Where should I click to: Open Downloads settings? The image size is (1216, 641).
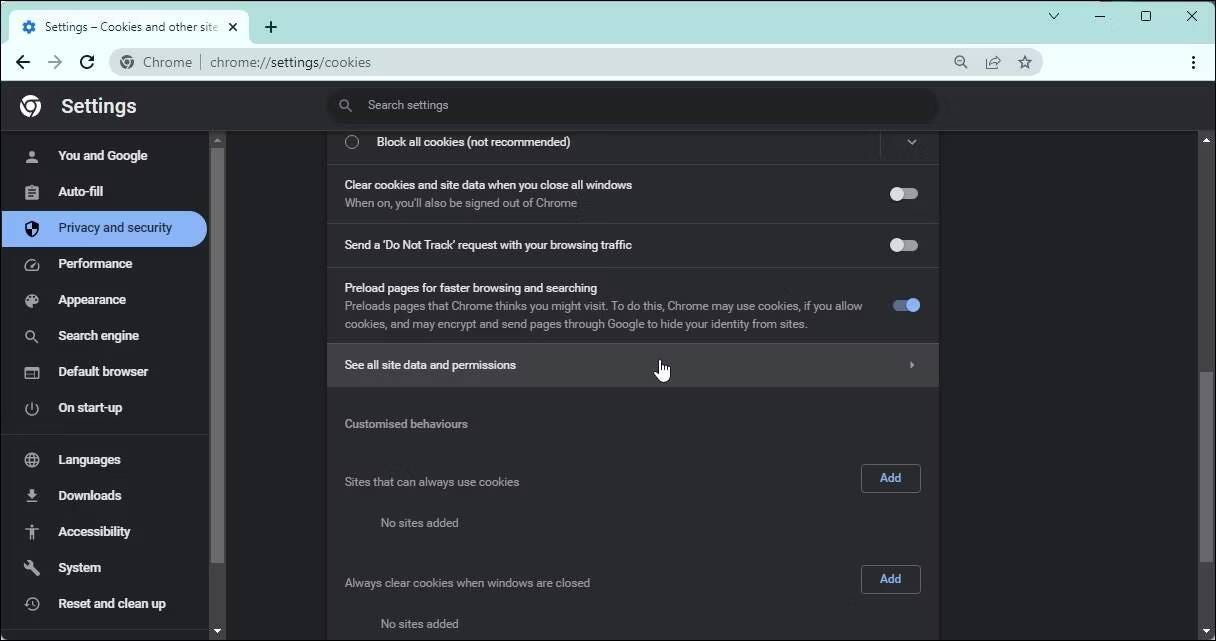(89, 495)
